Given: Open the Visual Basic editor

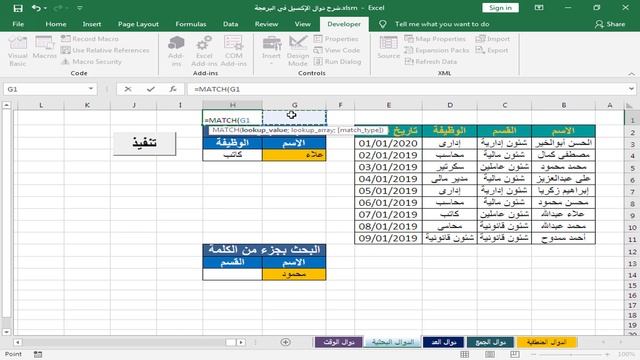Looking at the screenshot, I should coord(18,51).
